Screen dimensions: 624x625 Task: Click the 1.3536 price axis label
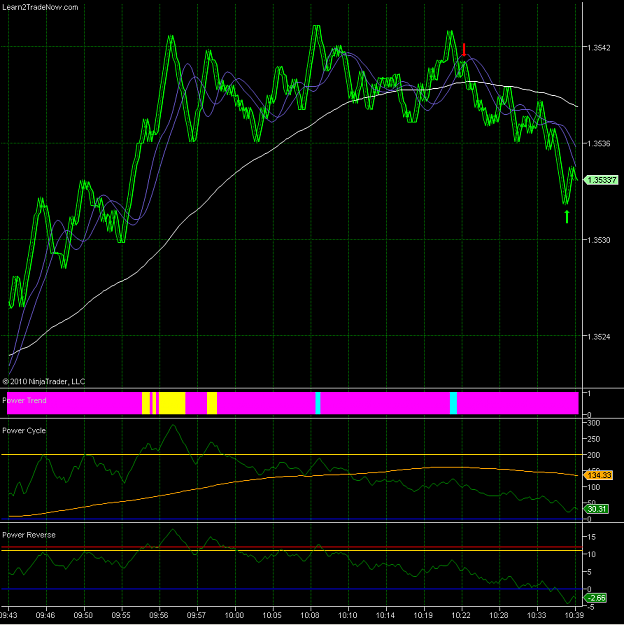[x=598, y=143]
